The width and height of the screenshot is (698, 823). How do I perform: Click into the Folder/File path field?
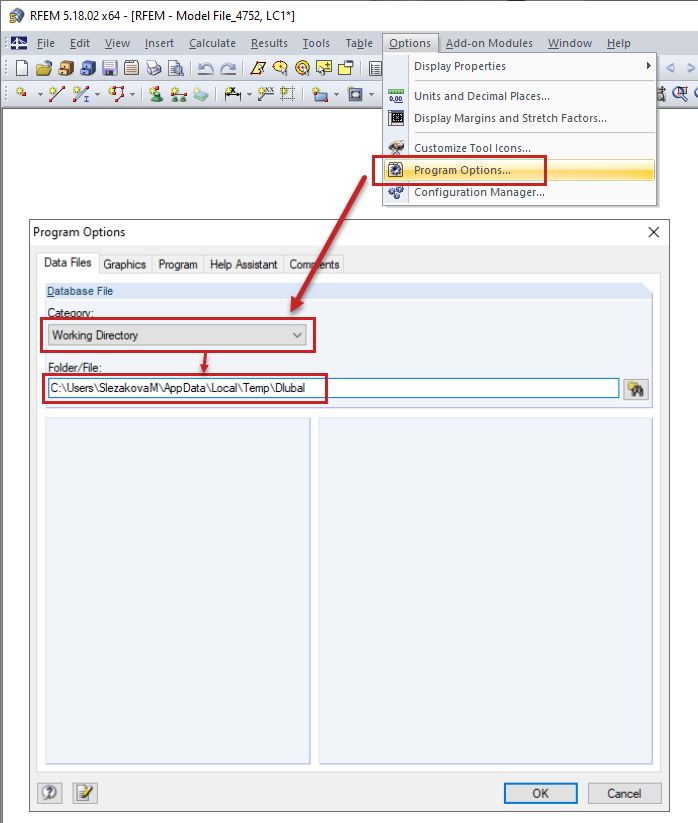(x=333, y=388)
